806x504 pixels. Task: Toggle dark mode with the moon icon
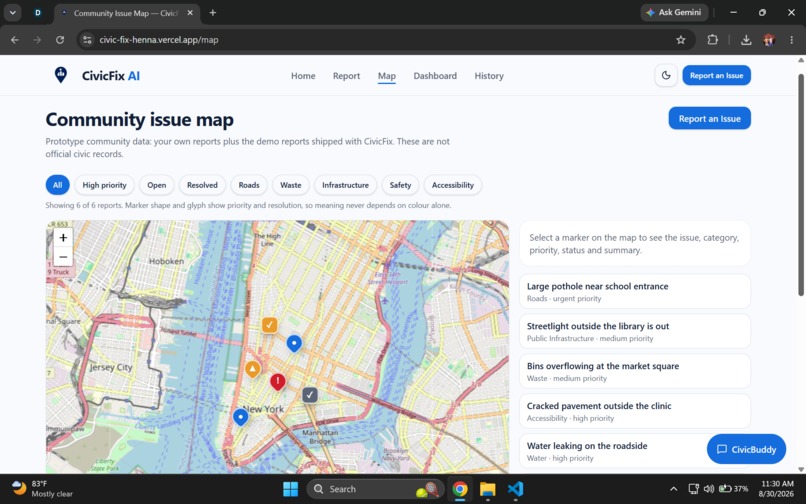(x=666, y=75)
